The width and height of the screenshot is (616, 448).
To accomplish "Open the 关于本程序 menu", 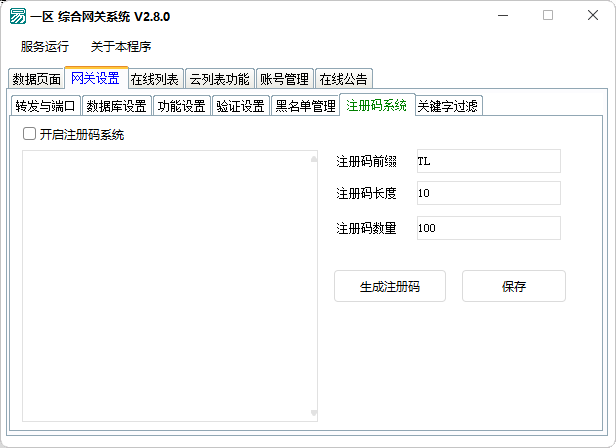I will click(121, 47).
